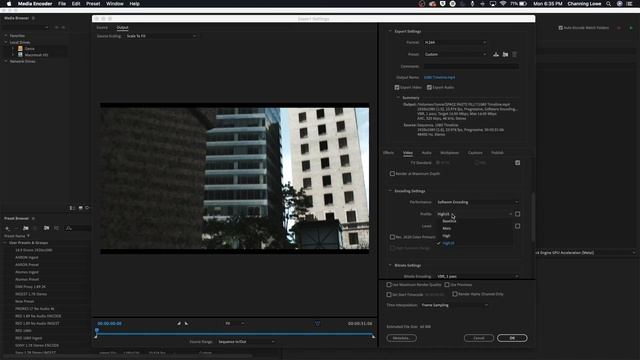Toggle the Export Audio checkbox
This screenshot has width=640, height=360.
coord(429,87)
